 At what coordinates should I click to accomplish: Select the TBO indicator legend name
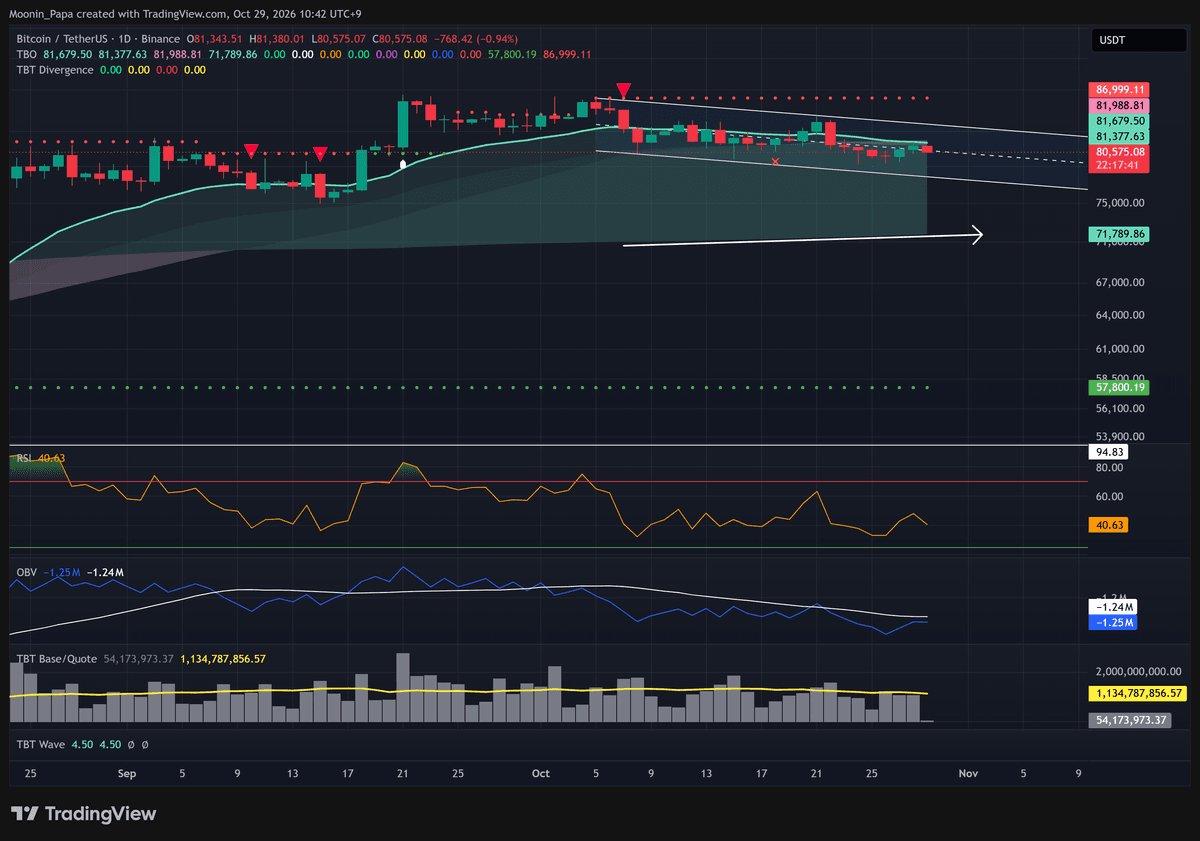point(28,54)
